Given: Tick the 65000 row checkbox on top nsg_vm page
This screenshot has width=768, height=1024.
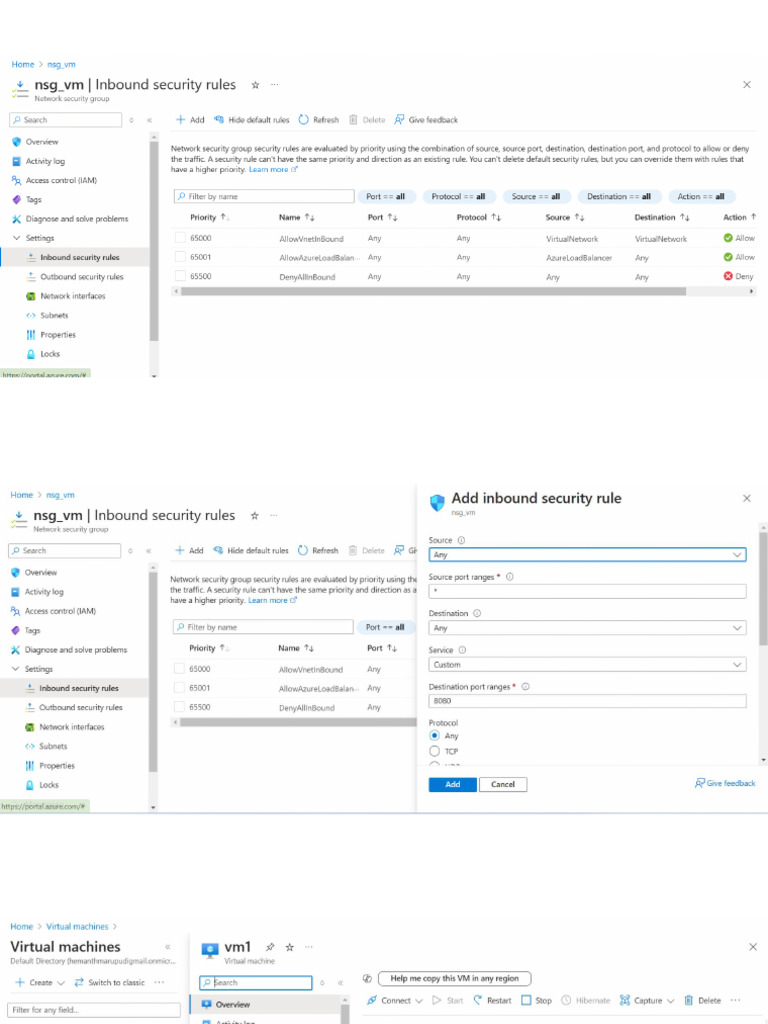Looking at the screenshot, I should [x=180, y=238].
